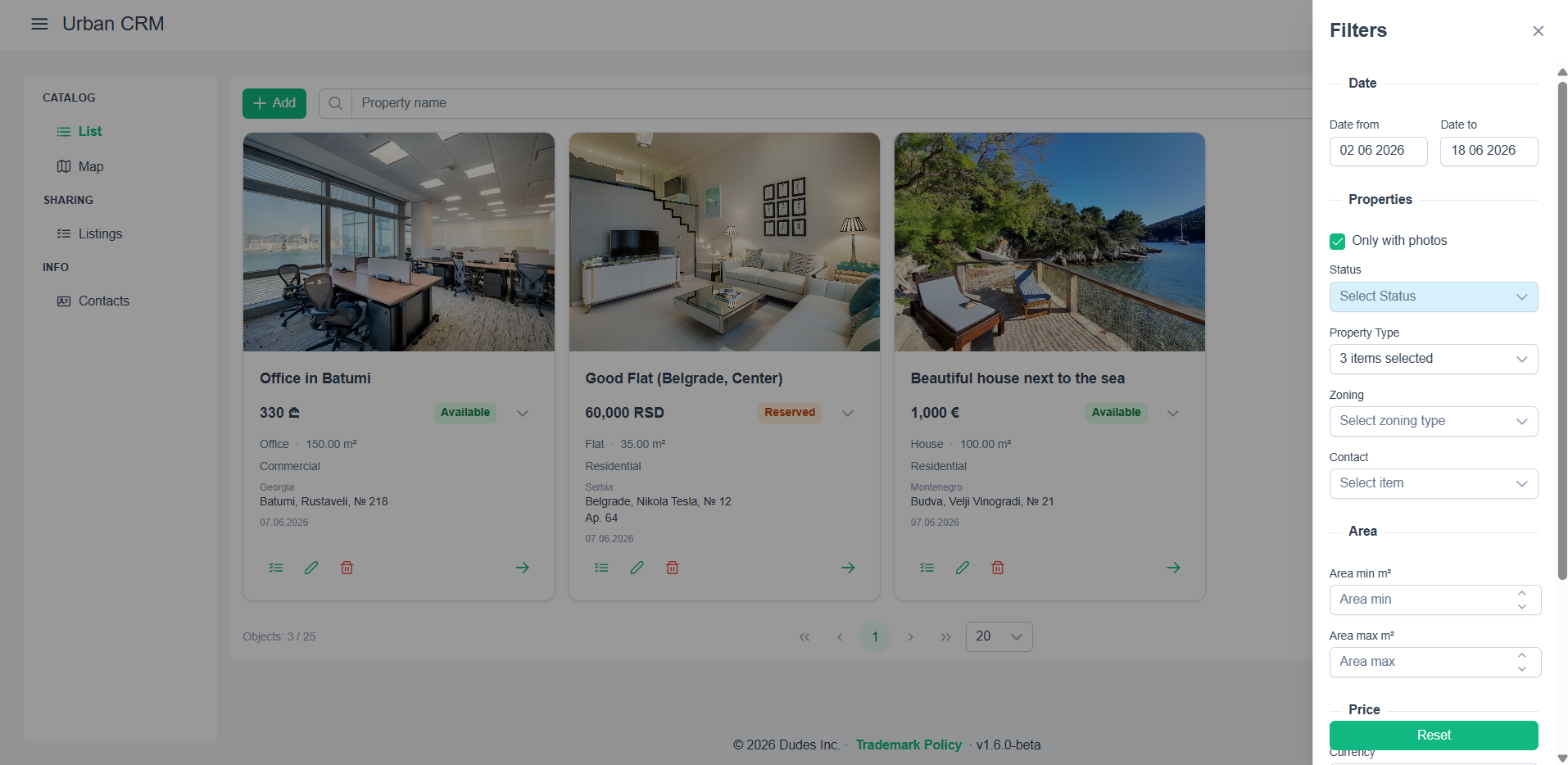Viewport: 1568px width, 765px height.
Task: Expand status chevron on Good Flat card
Action: pos(848,413)
